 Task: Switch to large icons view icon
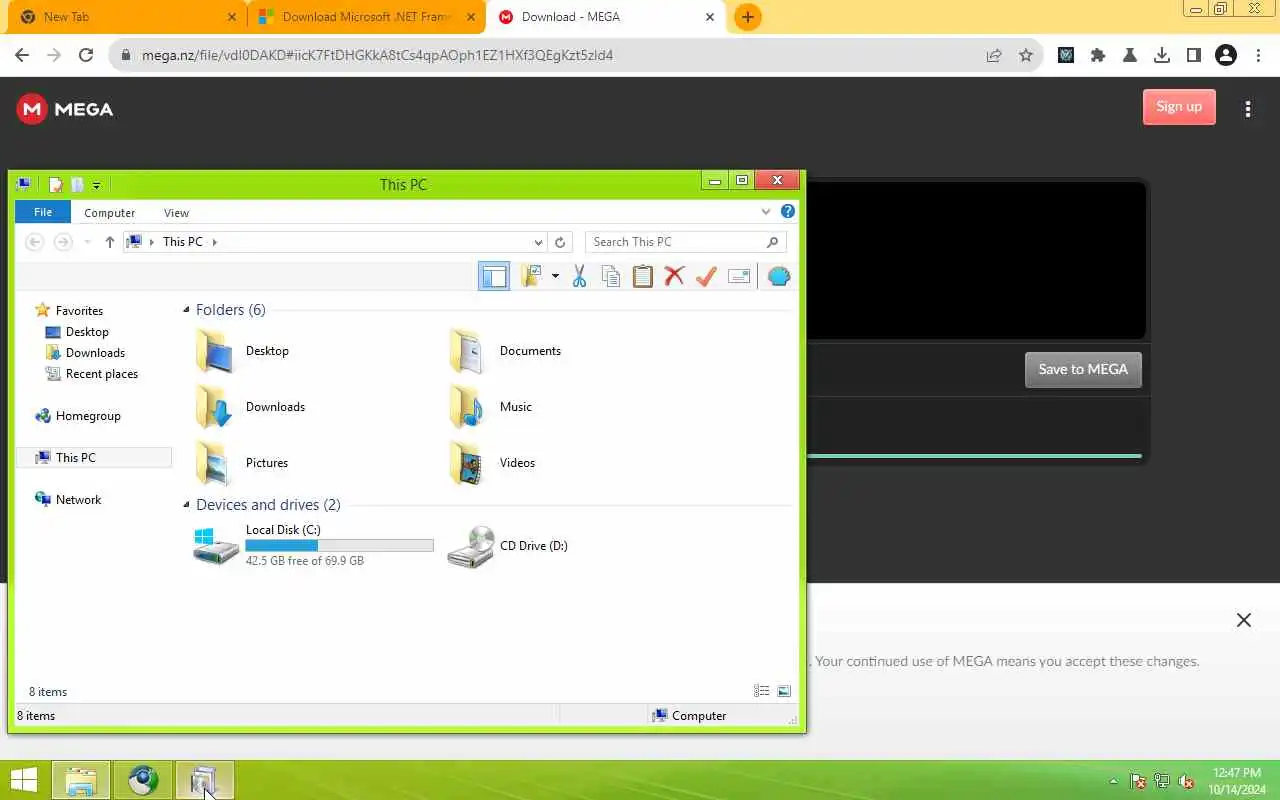pyautogui.click(x=784, y=691)
